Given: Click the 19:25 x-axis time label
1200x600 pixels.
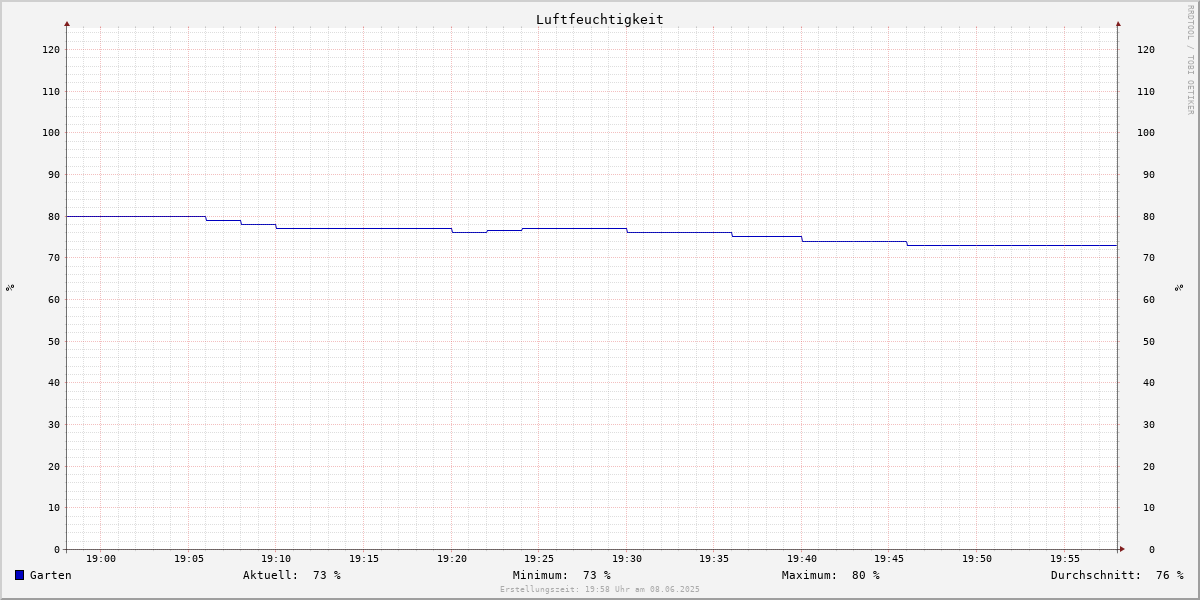Looking at the screenshot, I should click(x=539, y=559).
